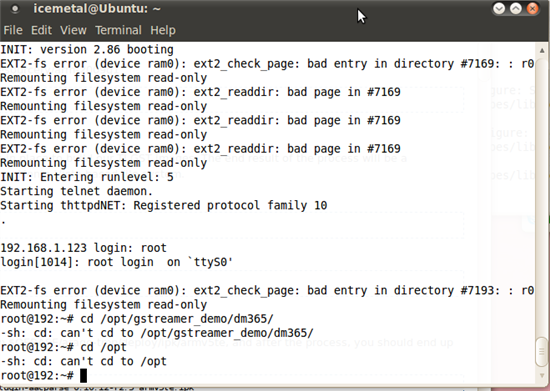Viewport: 550px width, 391px height.
Task: Open the File menu
Action: (x=13, y=31)
